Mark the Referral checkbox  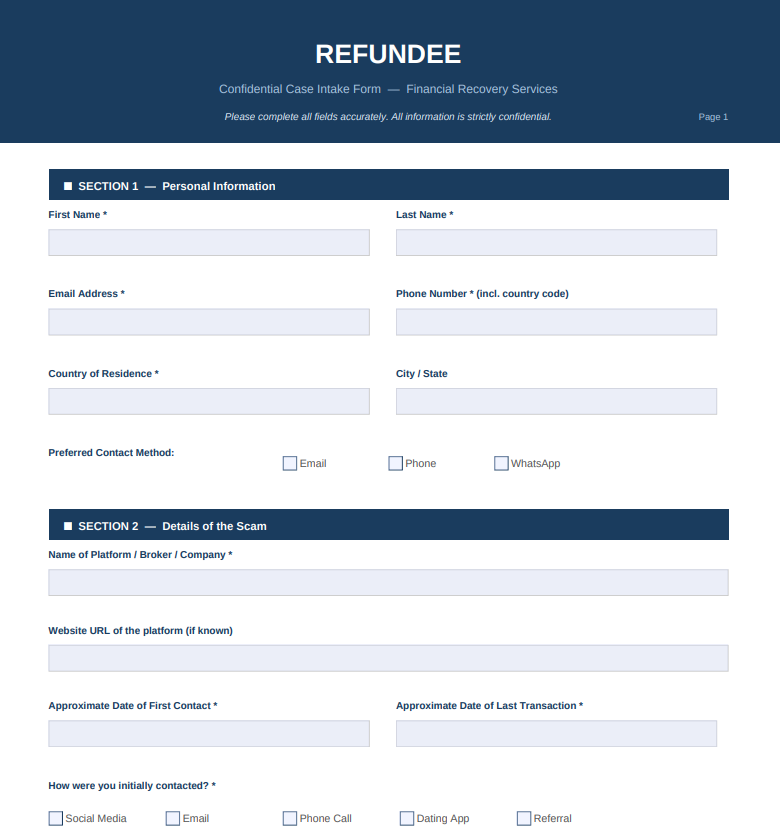pyautogui.click(x=524, y=818)
